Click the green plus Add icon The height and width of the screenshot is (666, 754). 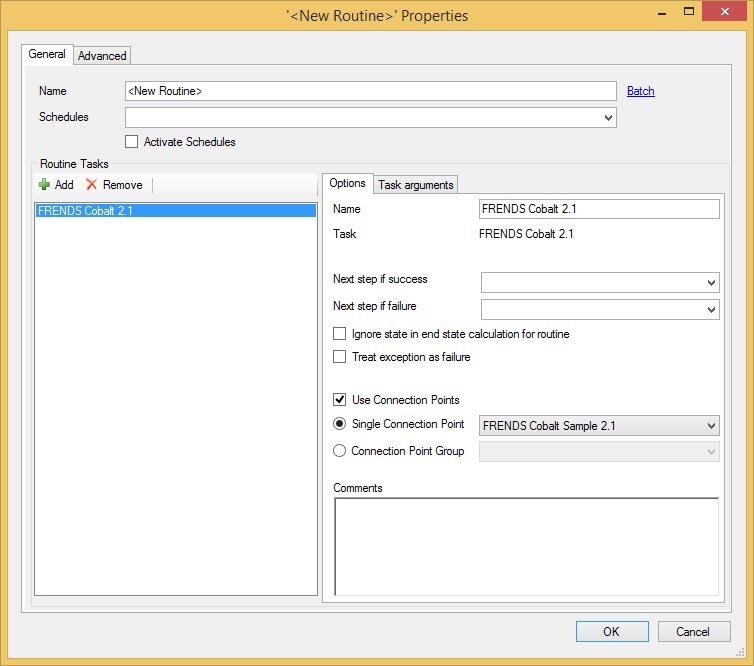tap(44, 185)
